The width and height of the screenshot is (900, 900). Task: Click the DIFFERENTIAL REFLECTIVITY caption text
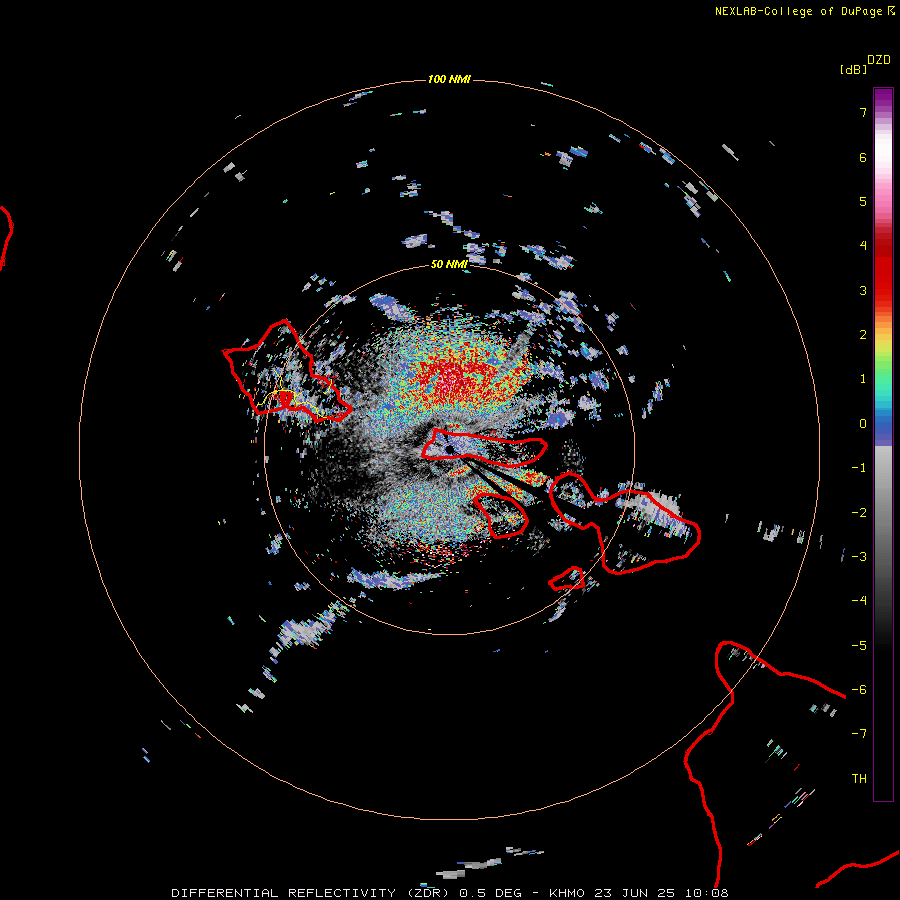(x=284, y=893)
